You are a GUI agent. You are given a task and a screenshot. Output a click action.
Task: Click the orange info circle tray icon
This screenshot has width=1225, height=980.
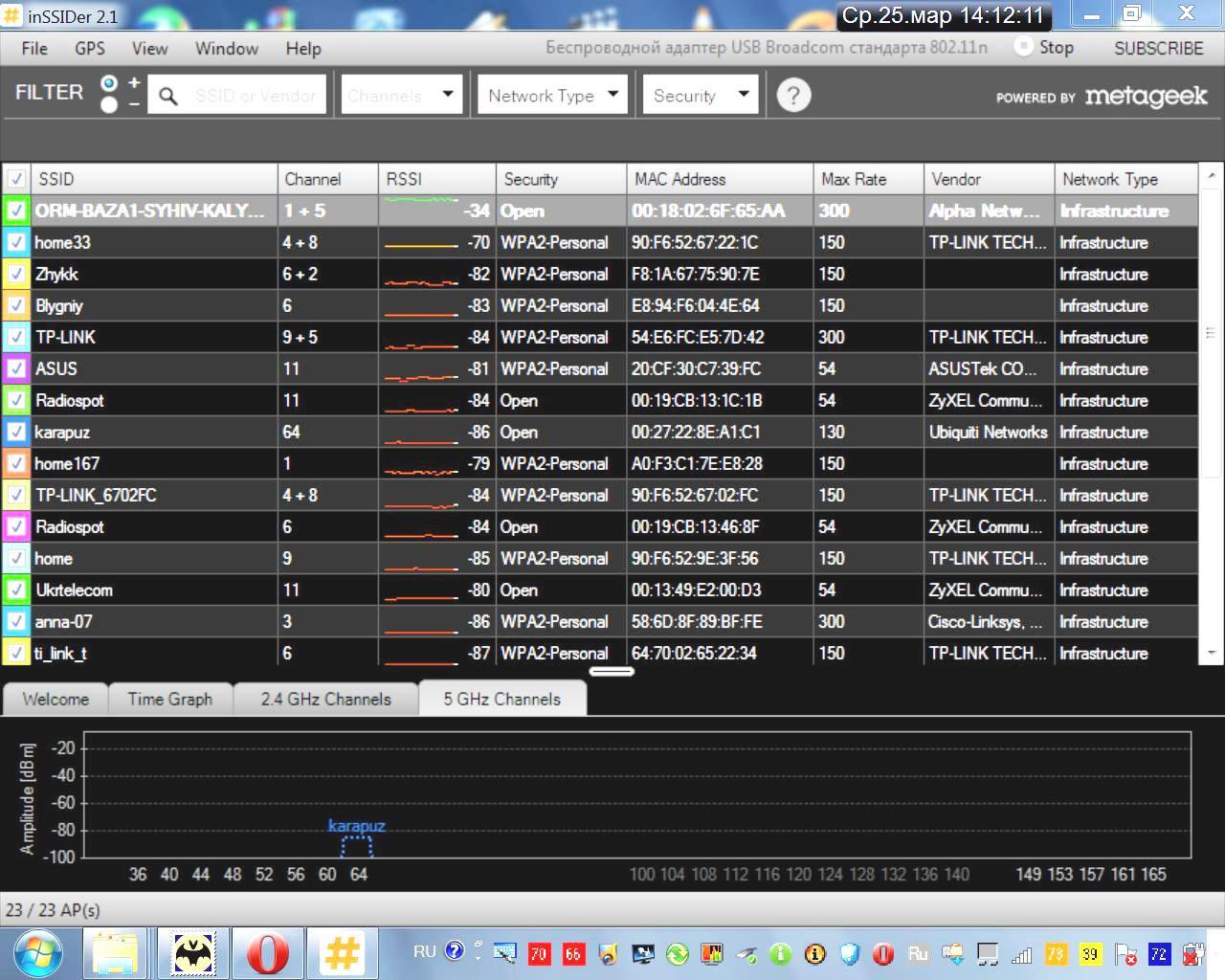click(x=814, y=953)
